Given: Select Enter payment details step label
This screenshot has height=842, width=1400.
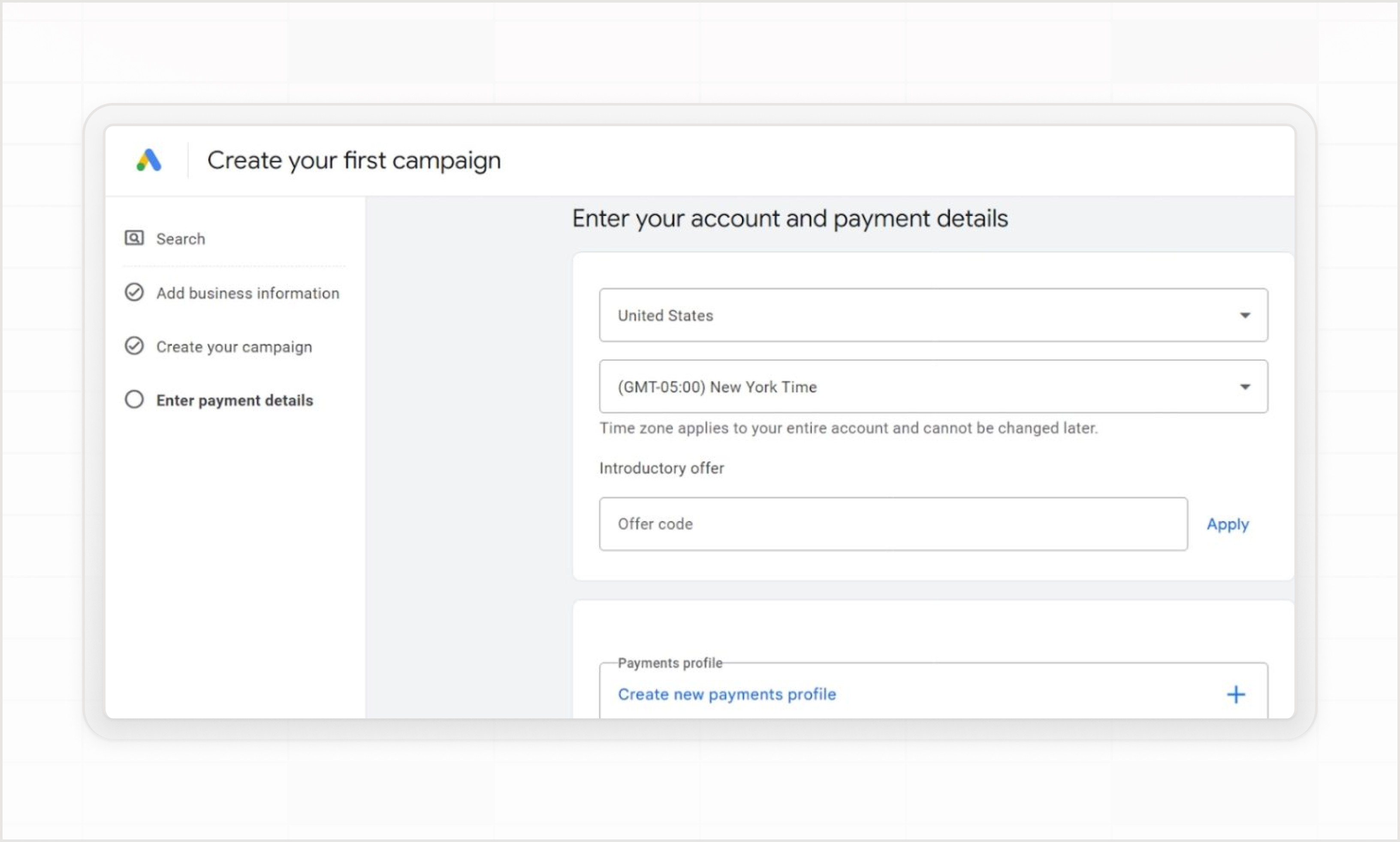Looking at the screenshot, I should 235,400.
